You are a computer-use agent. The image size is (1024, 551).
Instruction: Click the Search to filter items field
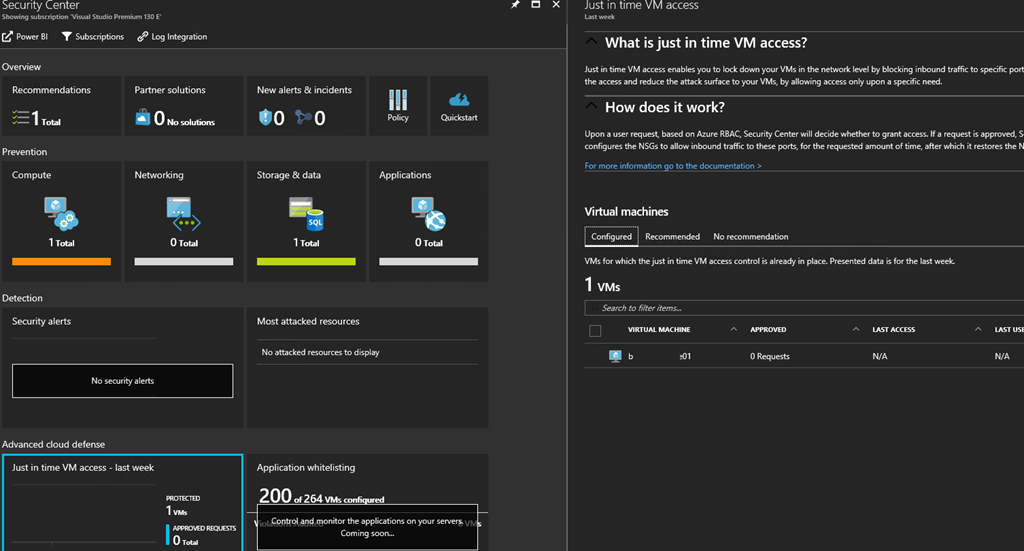pos(800,308)
